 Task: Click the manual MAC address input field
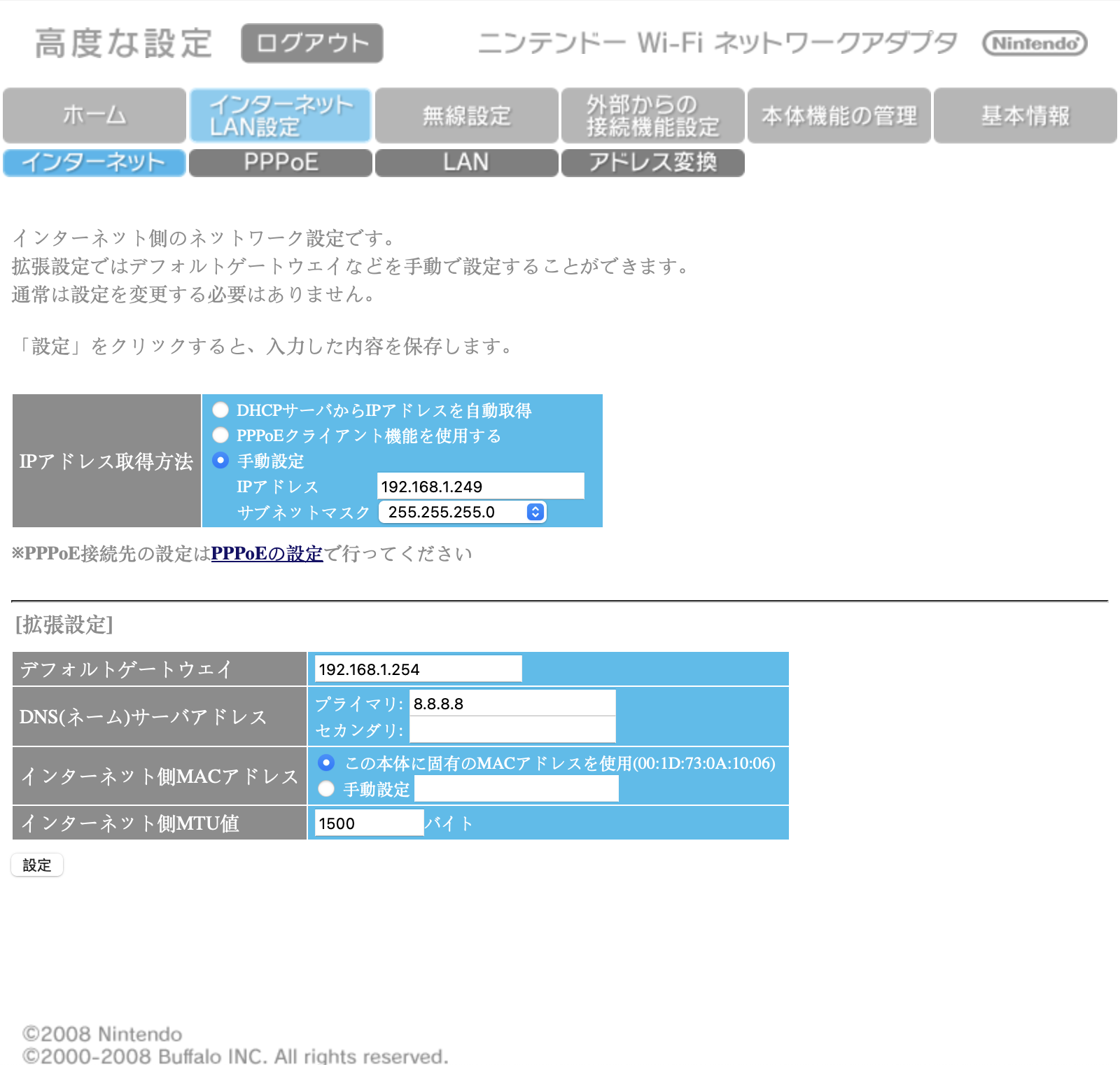coord(517,789)
